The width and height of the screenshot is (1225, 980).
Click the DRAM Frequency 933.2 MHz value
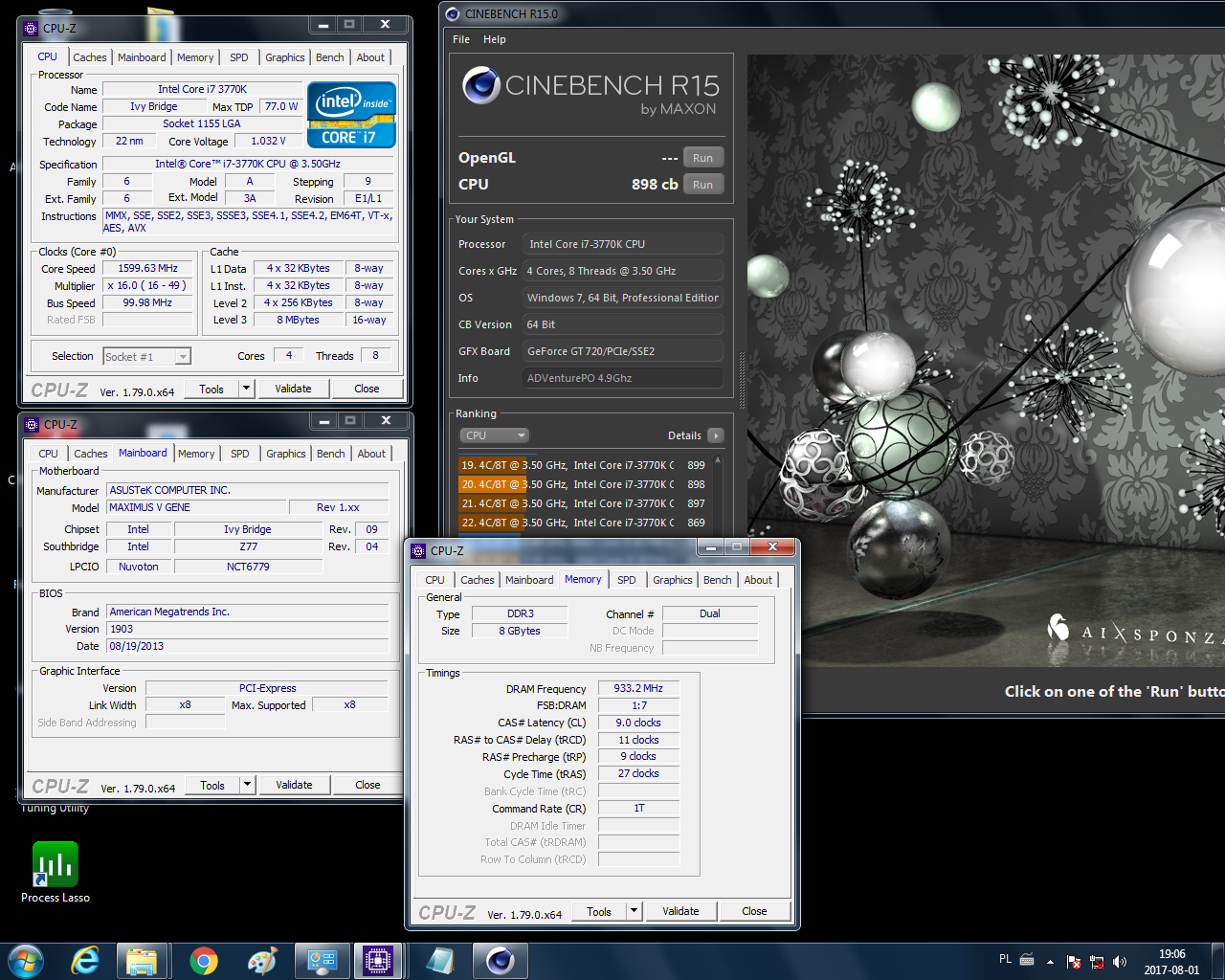(x=638, y=688)
